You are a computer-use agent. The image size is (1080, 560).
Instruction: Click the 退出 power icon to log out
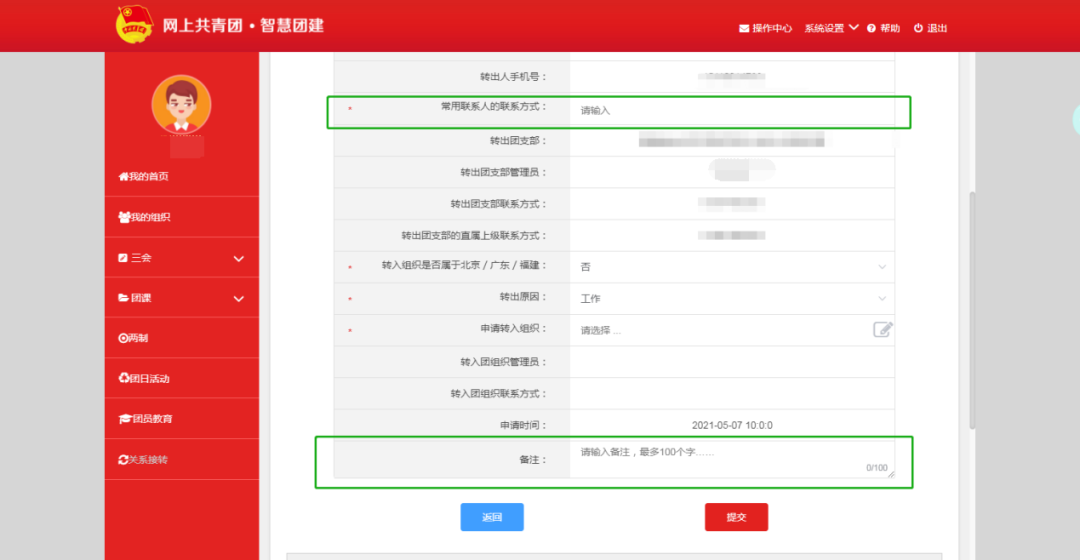pyautogui.click(x=918, y=28)
